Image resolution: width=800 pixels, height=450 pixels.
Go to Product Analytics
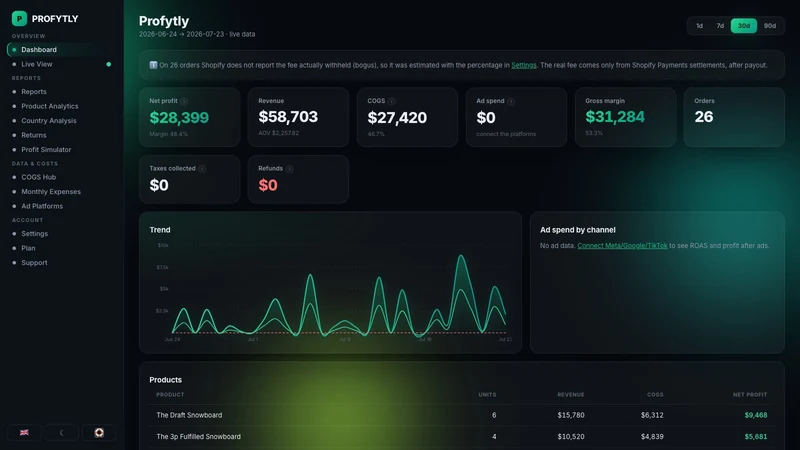point(61,106)
